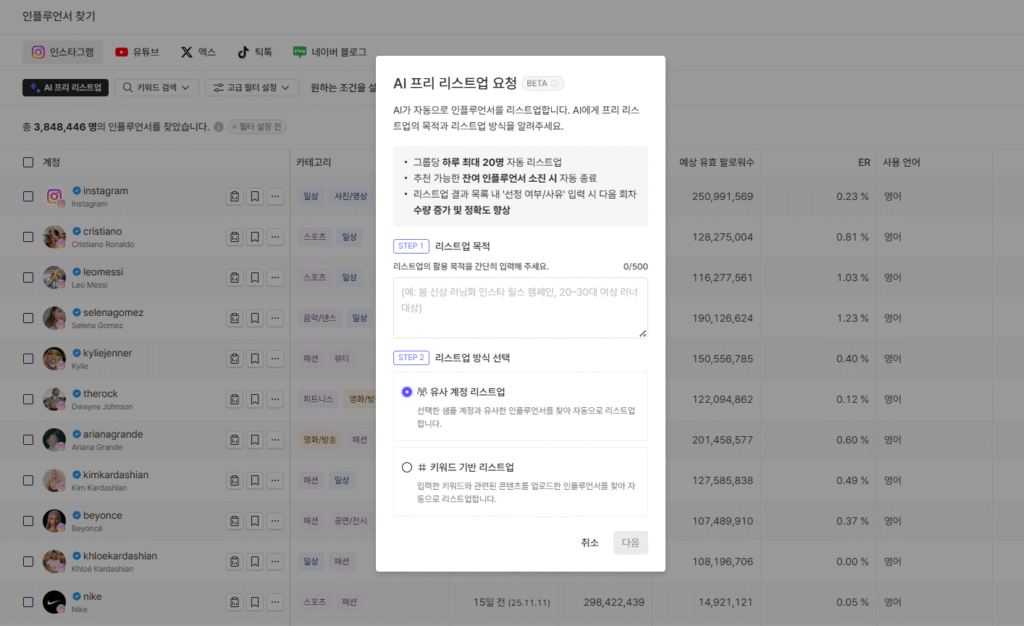The height and width of the screenshot is (626, 1024).
Task: Expand the 키워드 검색 dropdown
Action: click(x=156, y=88)
